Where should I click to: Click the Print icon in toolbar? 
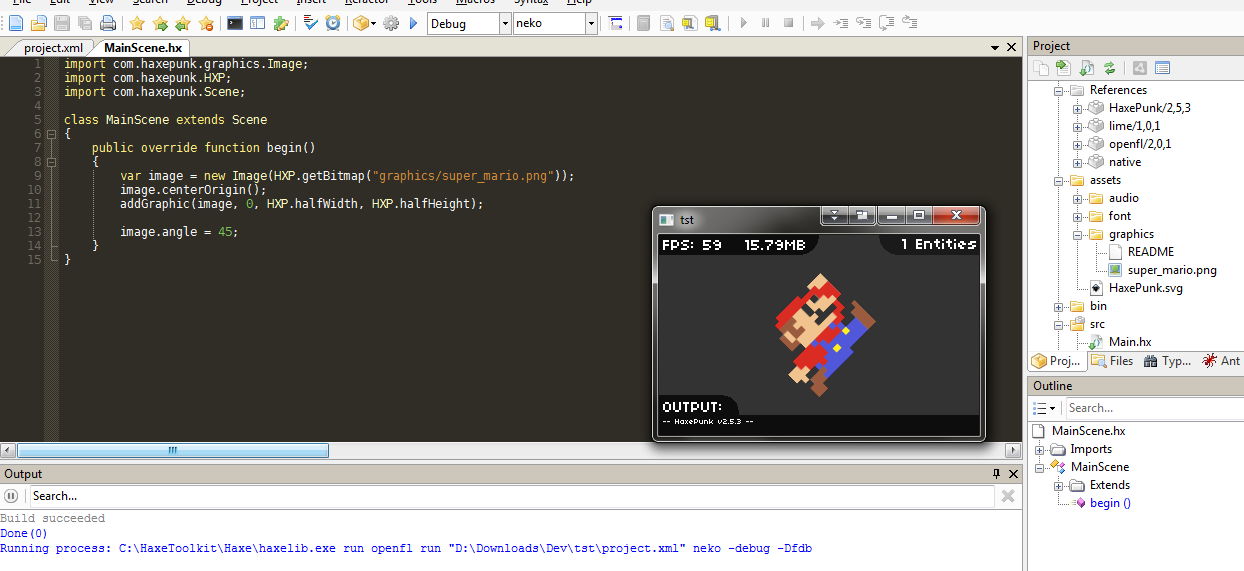point(108,23)
